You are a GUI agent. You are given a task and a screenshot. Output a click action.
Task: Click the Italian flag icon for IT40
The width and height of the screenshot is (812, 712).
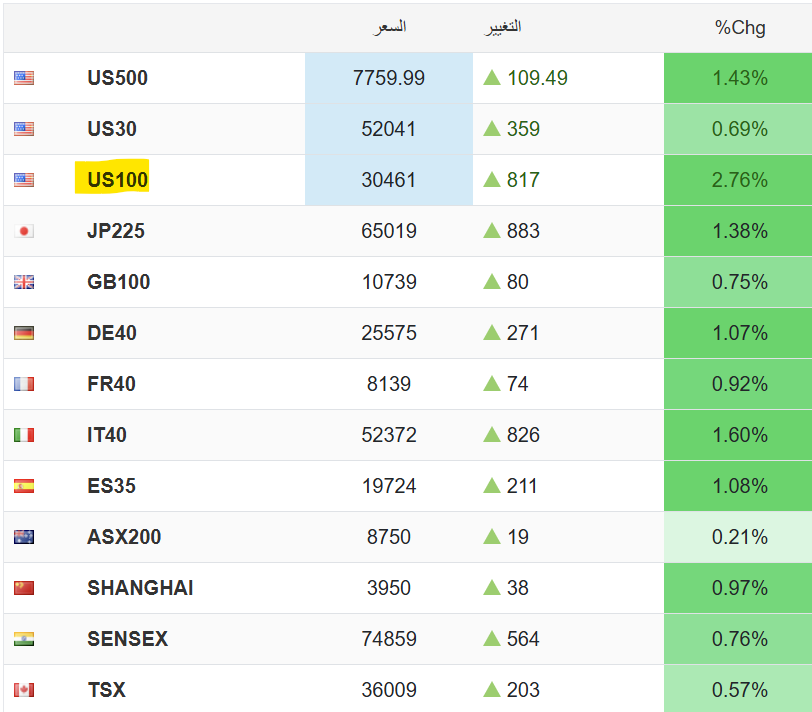point(24,435)
